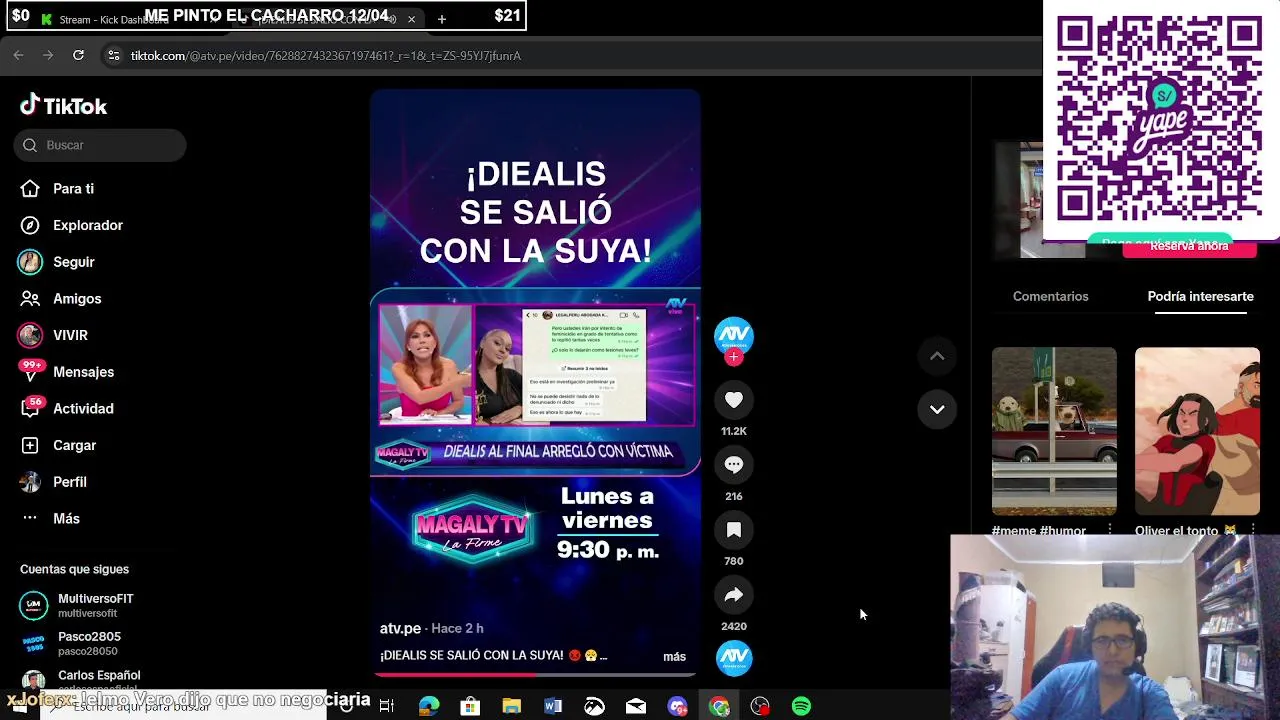Image resolution: width=1280 pixels, height=720 pixels.
Task: Follow atv.pe using the red plus badge
Action: click(734, 357)
